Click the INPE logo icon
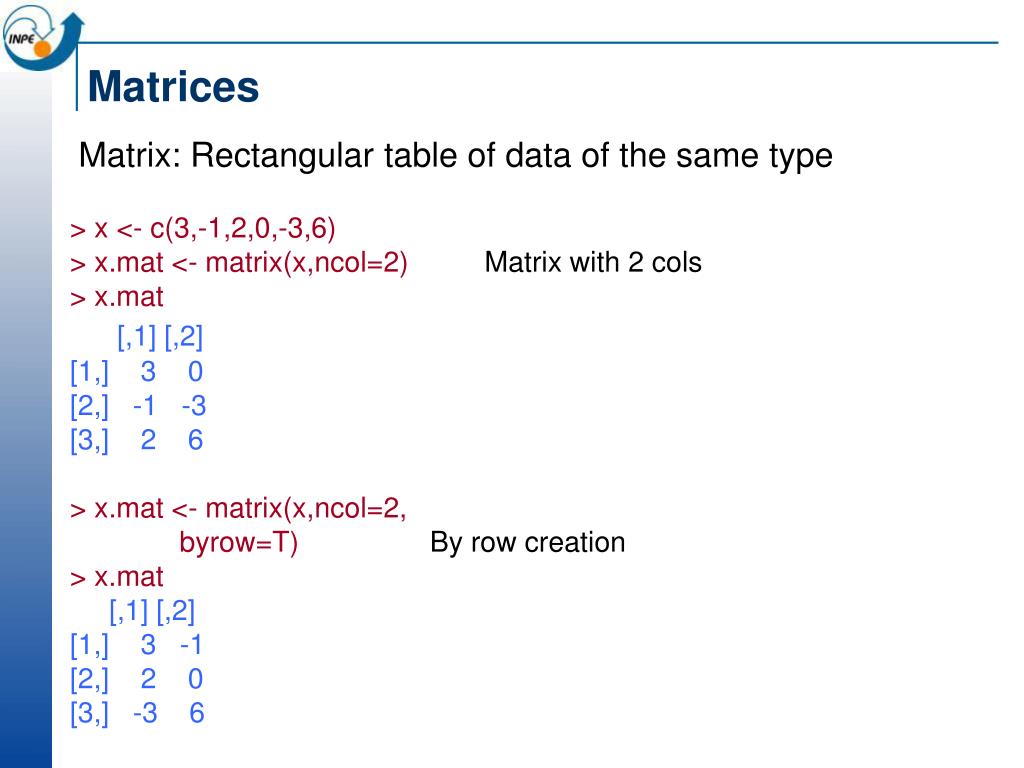This screenshot has height=768, width=1024. click(x=42, y=37)
